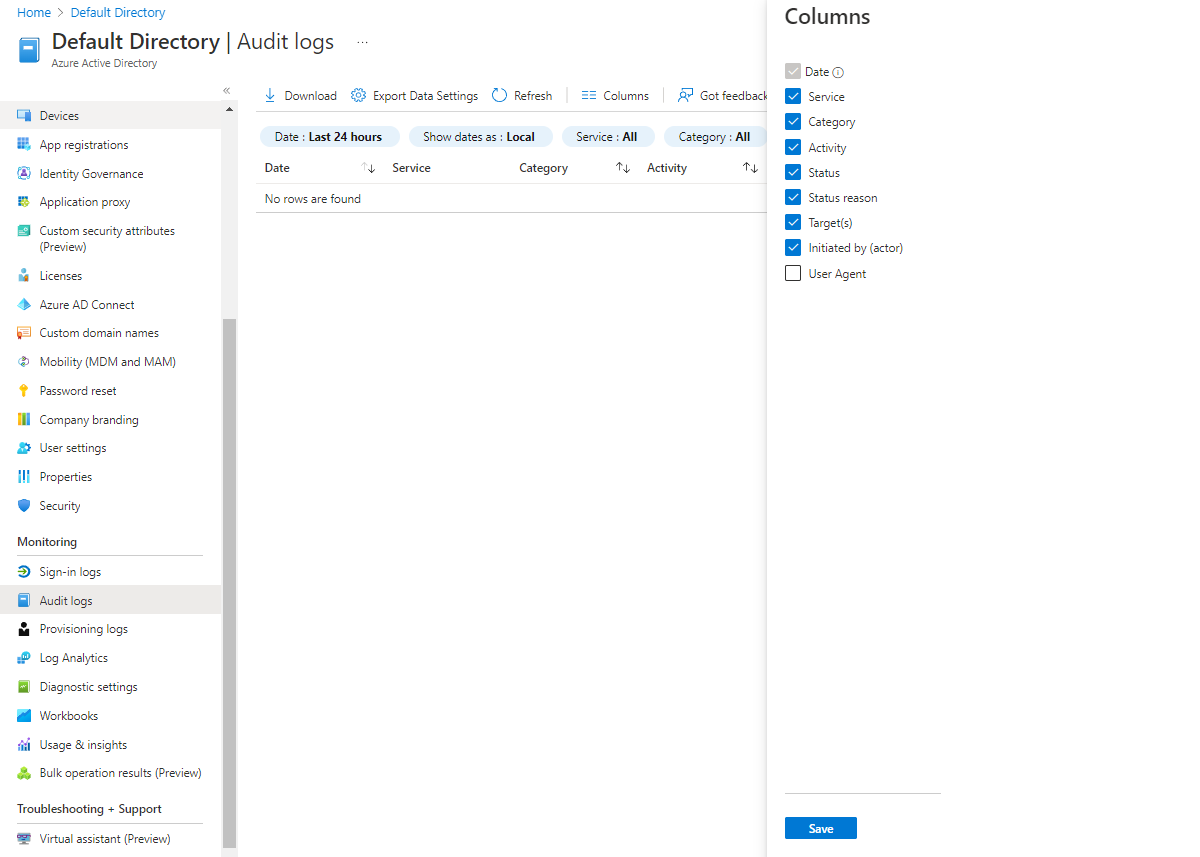Open Audit logs in the sidebar
The image size is (1200, 857).
(x=110, y=600)
